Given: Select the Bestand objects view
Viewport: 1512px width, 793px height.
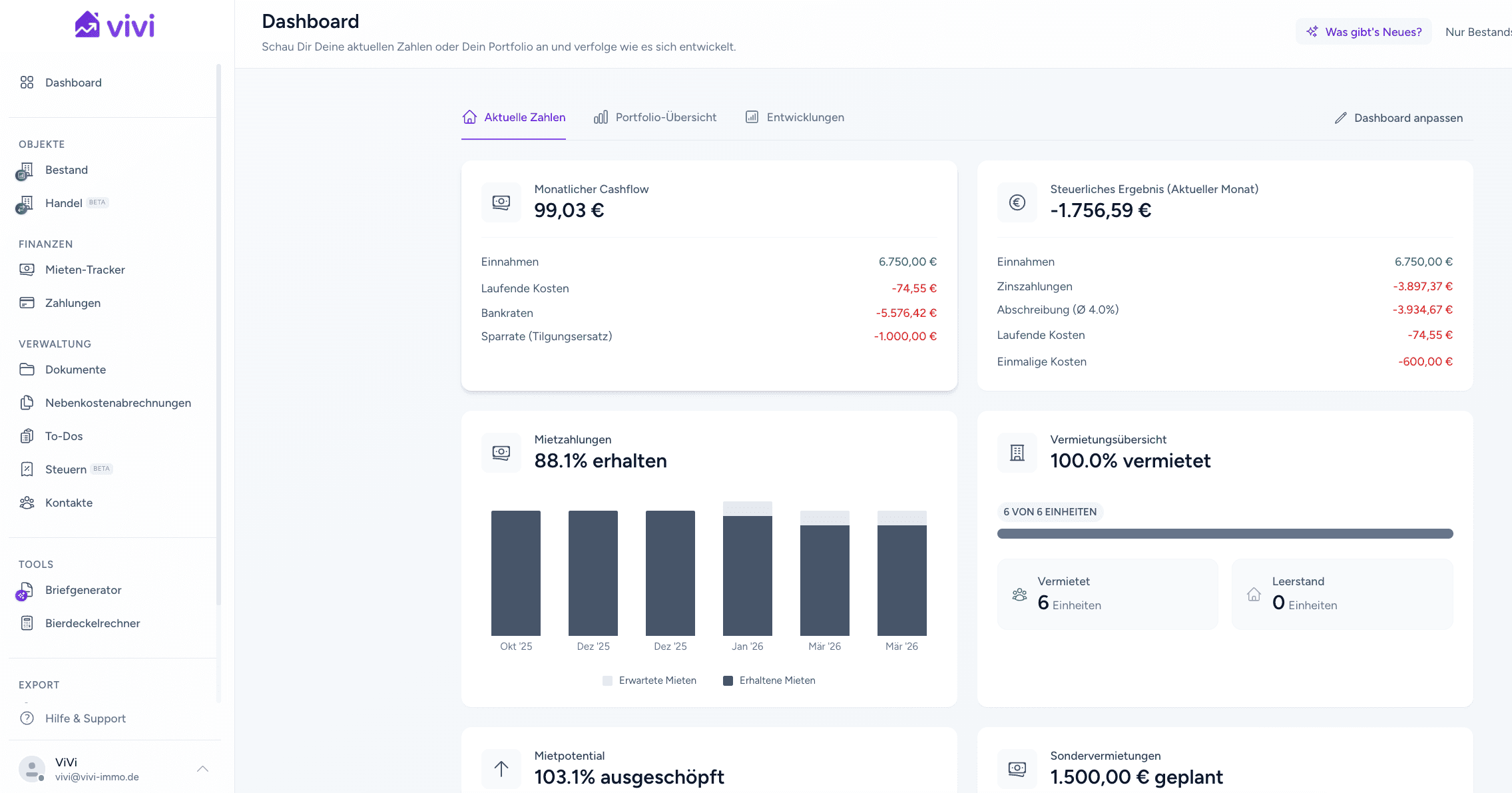Looking at the screenshot, I should pyautogui.click(x=66, y=170).
